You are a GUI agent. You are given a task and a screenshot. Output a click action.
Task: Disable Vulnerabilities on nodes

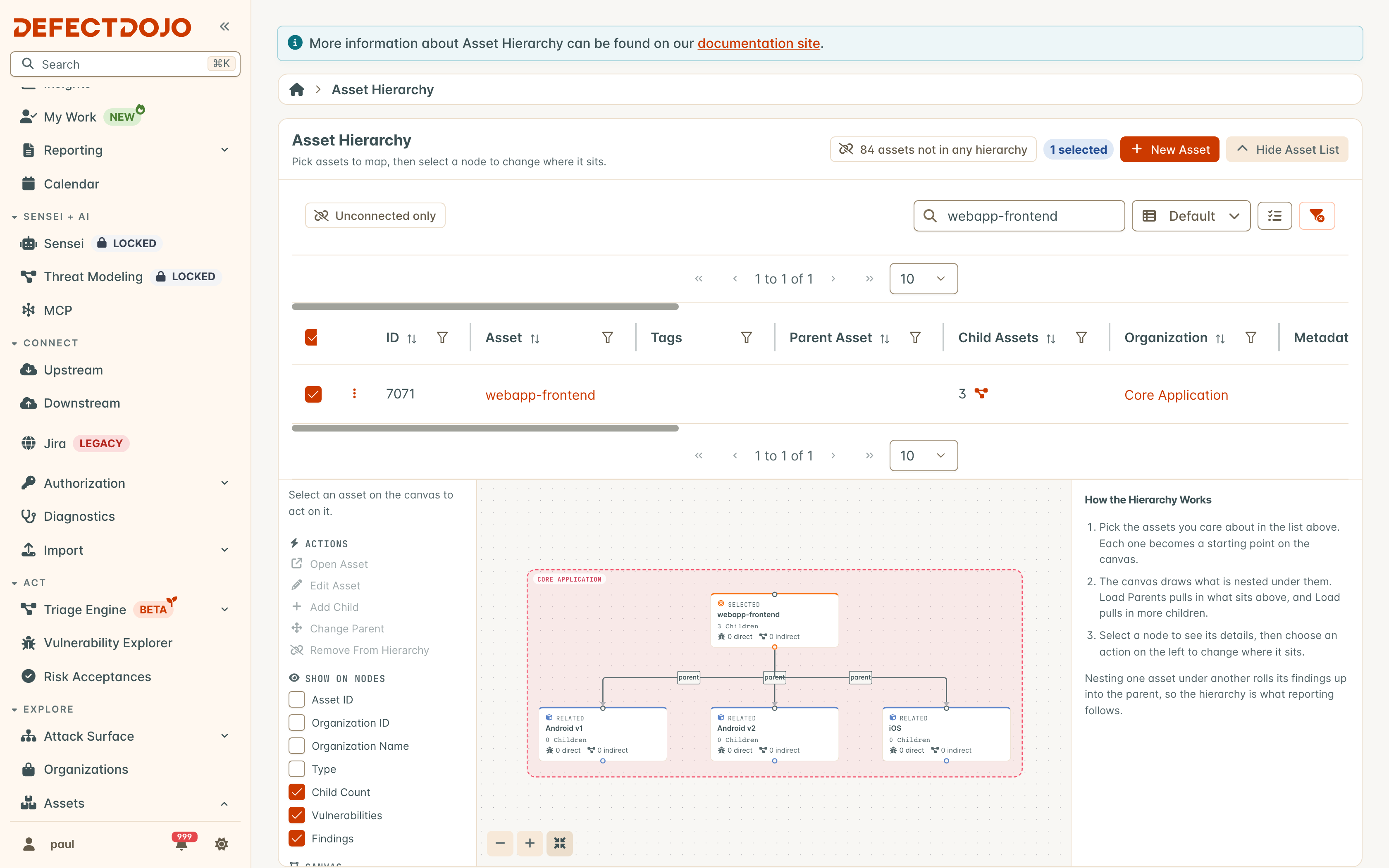pyautogui.click(x=297, y=815)
